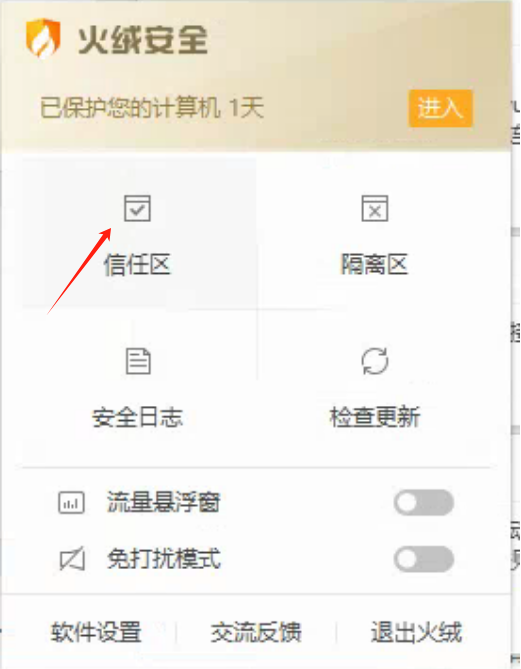The image size is (521, 669).
Task: Open the 信任区 checkmark window icon
Action: point(137,208)
